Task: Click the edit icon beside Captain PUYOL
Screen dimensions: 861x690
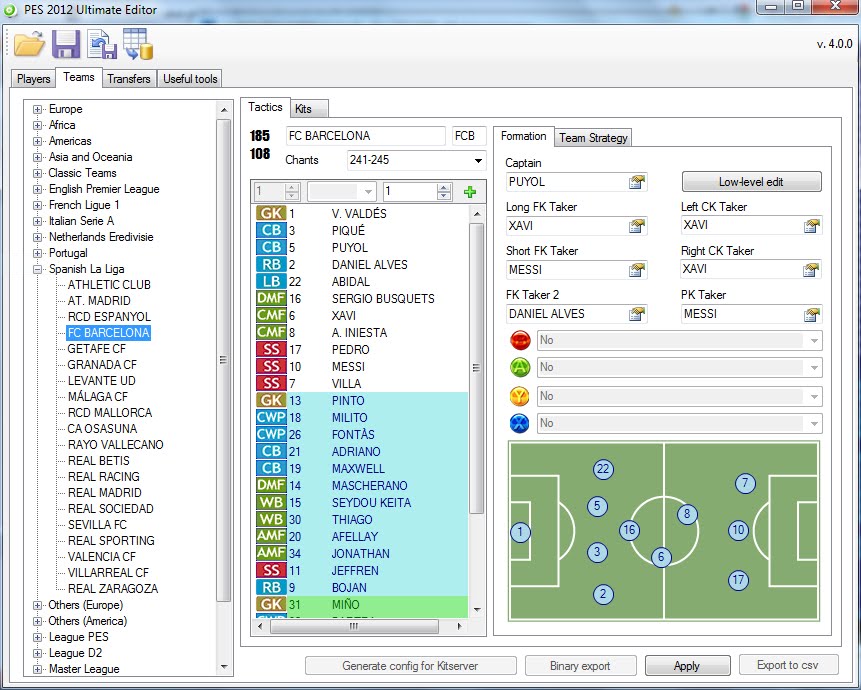Action: click(x=636, y=182)
